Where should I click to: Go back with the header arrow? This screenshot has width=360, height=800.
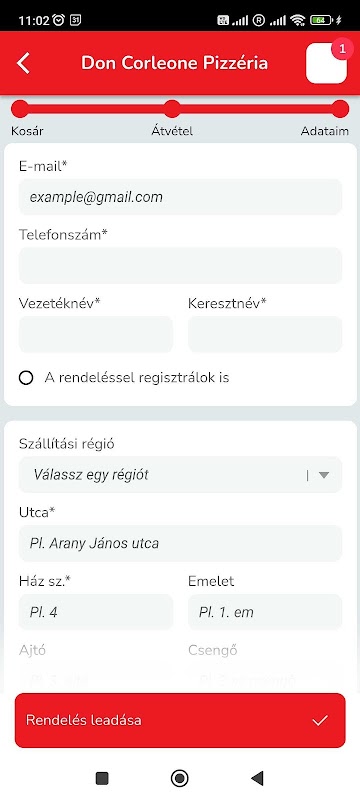[x=23, y=63]
